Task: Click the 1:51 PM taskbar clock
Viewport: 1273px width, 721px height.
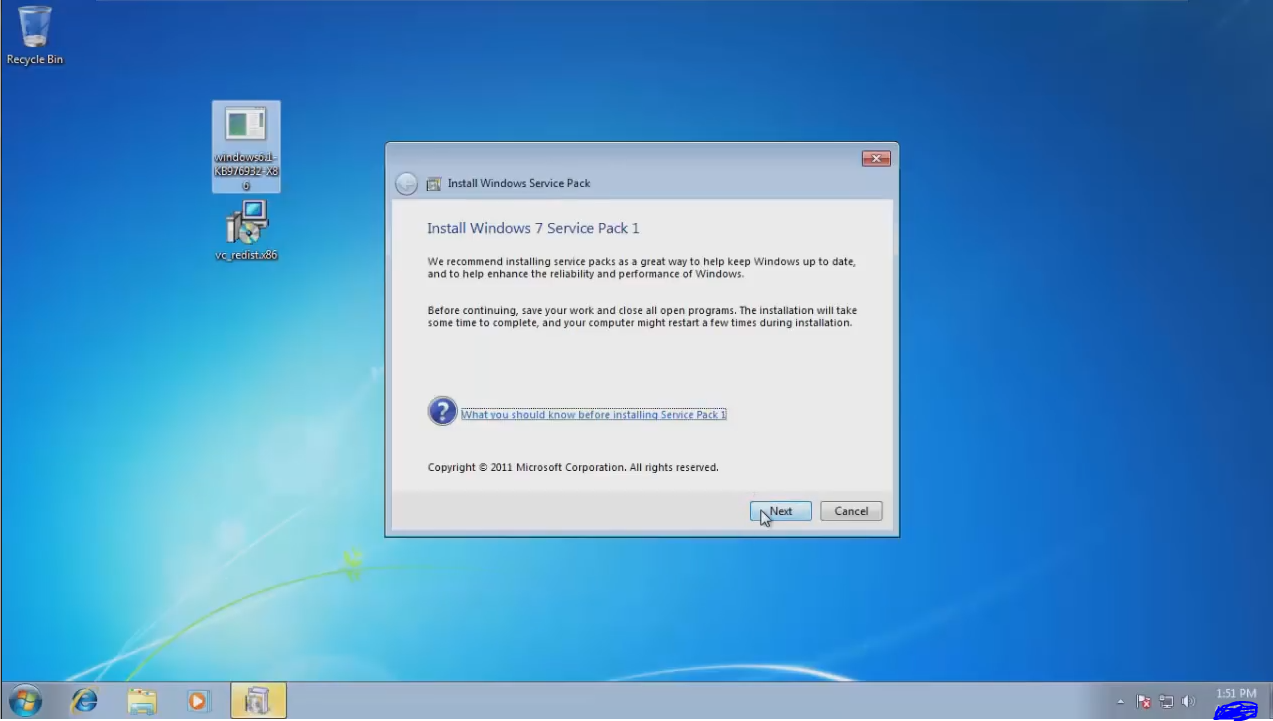Action: (x=1236, y=694)
